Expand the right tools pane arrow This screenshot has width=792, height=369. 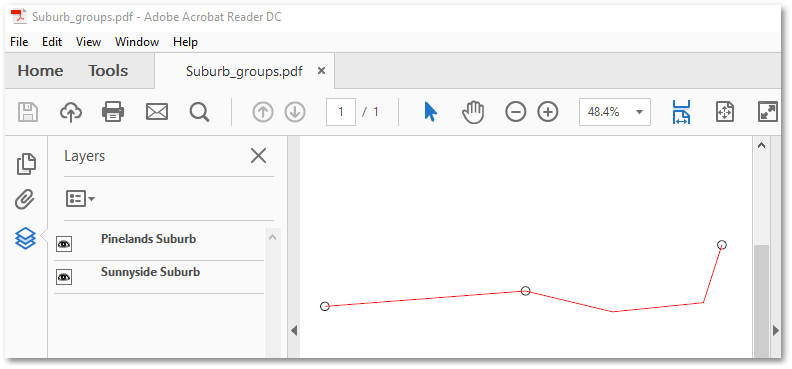pos(777,331)
